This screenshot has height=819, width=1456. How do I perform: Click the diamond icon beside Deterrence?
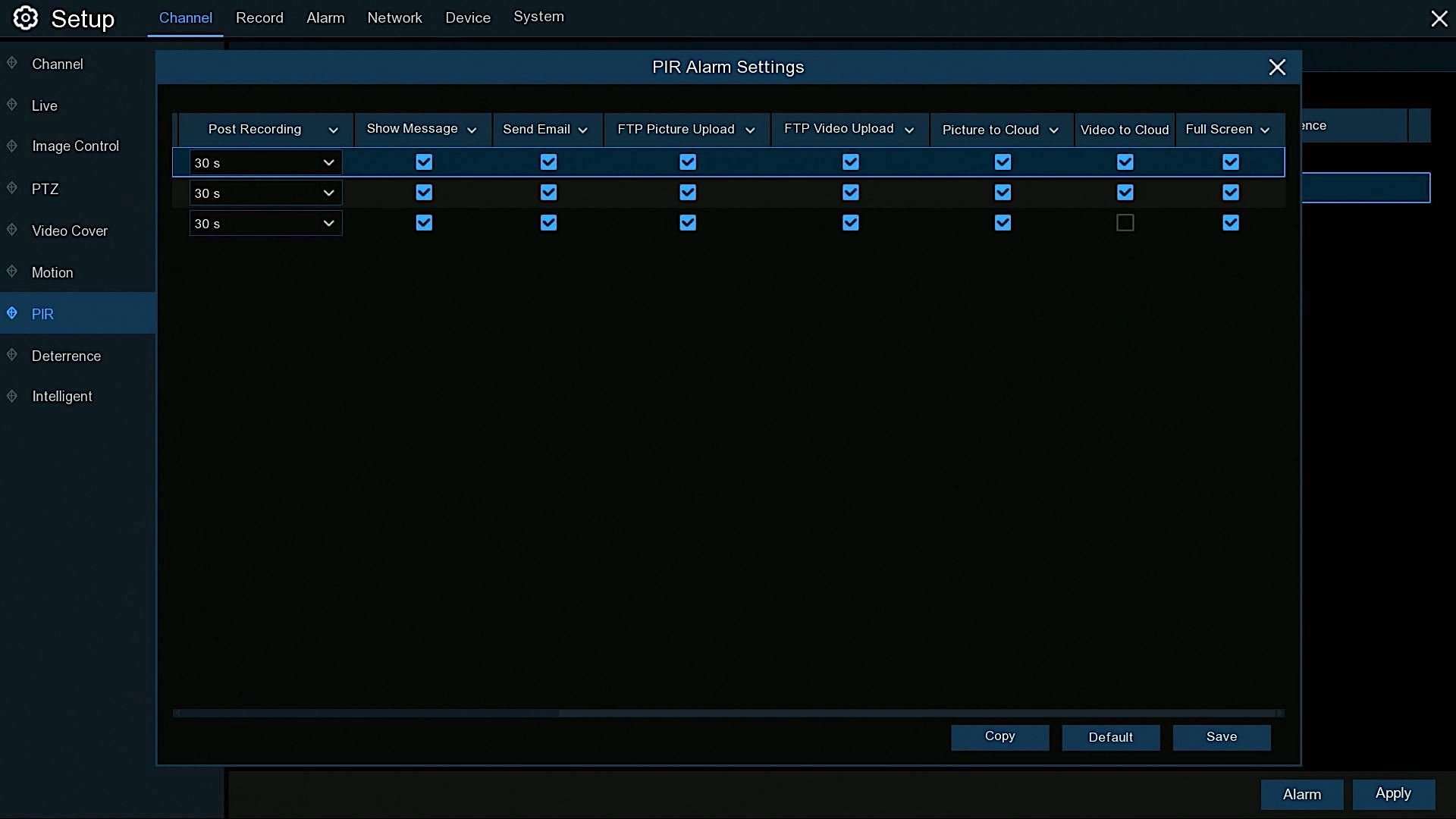(x=12, y=355)
